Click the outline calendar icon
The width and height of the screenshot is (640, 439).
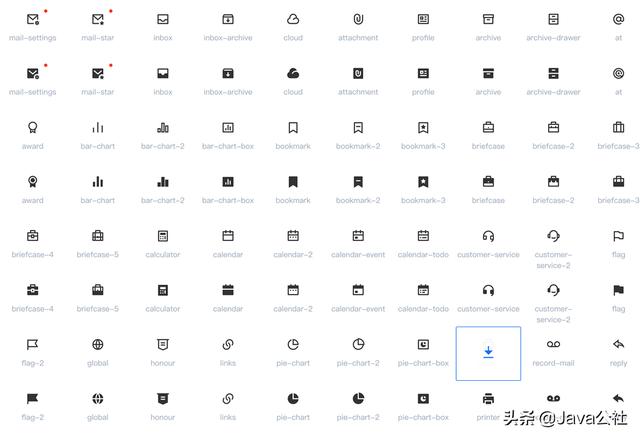point(228,236)
